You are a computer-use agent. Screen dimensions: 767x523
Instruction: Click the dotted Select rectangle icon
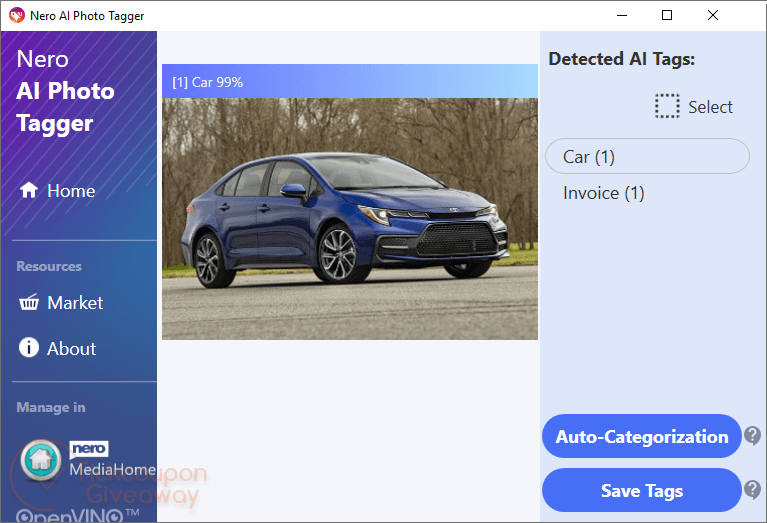667,106
